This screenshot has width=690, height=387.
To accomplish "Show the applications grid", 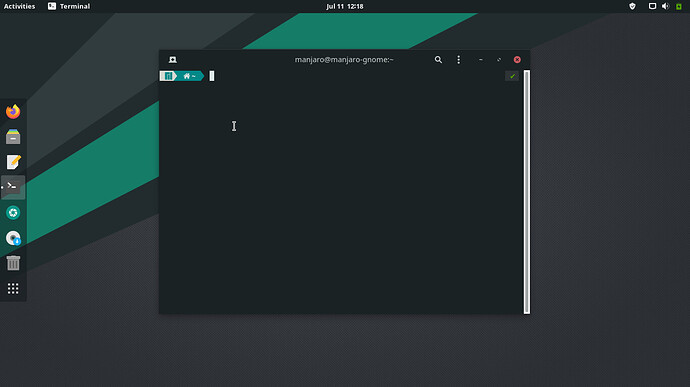I will 13,288.
